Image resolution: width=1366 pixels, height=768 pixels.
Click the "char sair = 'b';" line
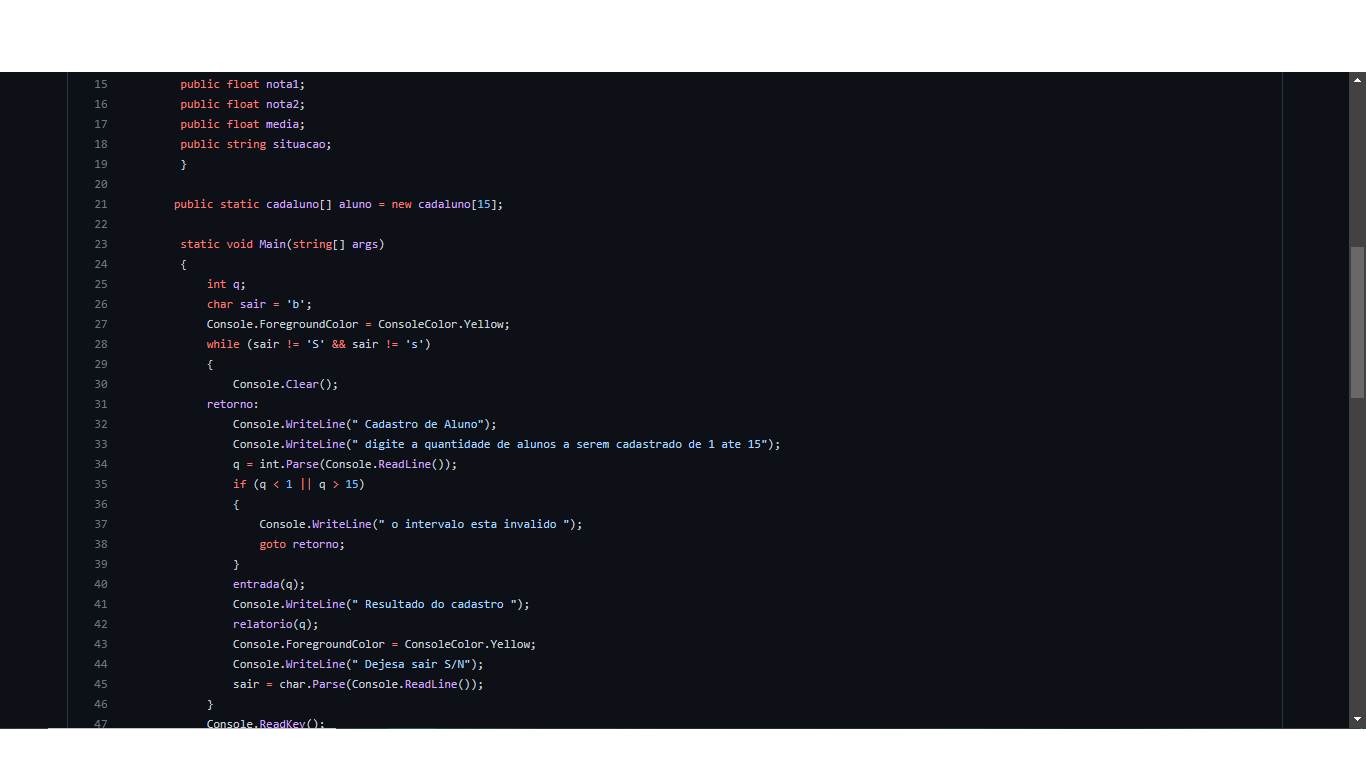[x=259, y=304]
